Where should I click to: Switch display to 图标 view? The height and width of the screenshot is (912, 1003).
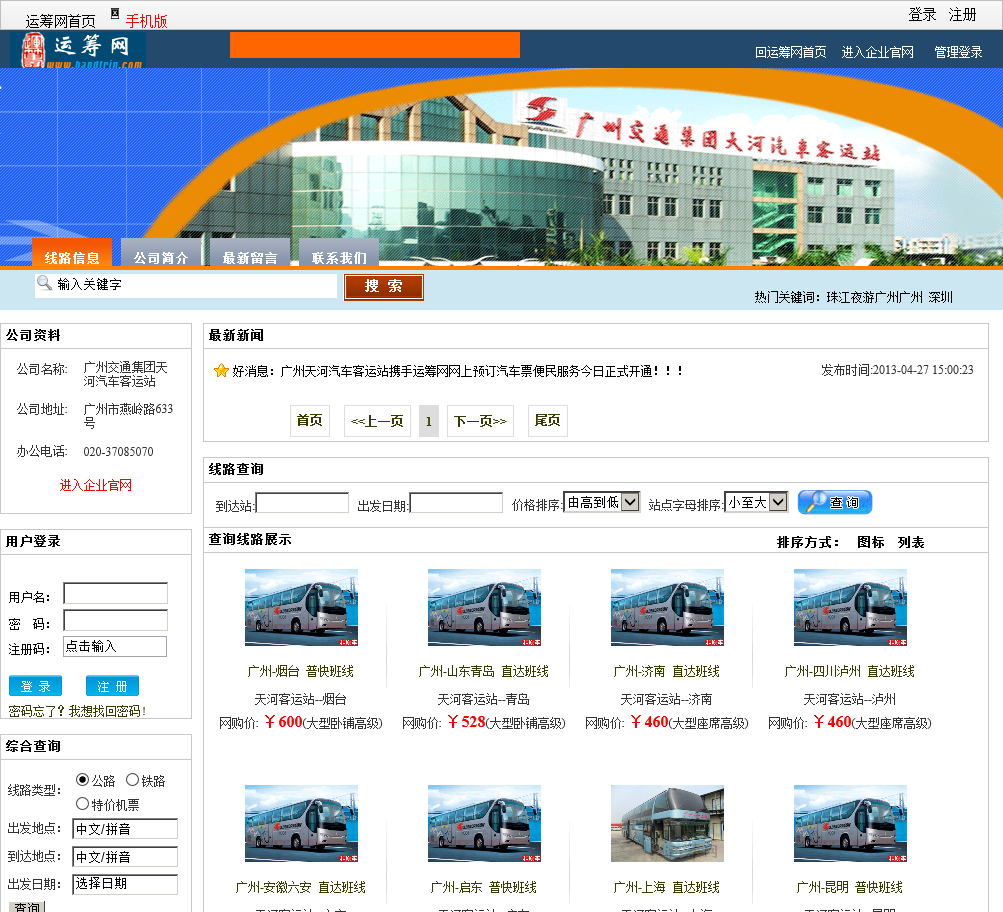[x=871, y=542]
